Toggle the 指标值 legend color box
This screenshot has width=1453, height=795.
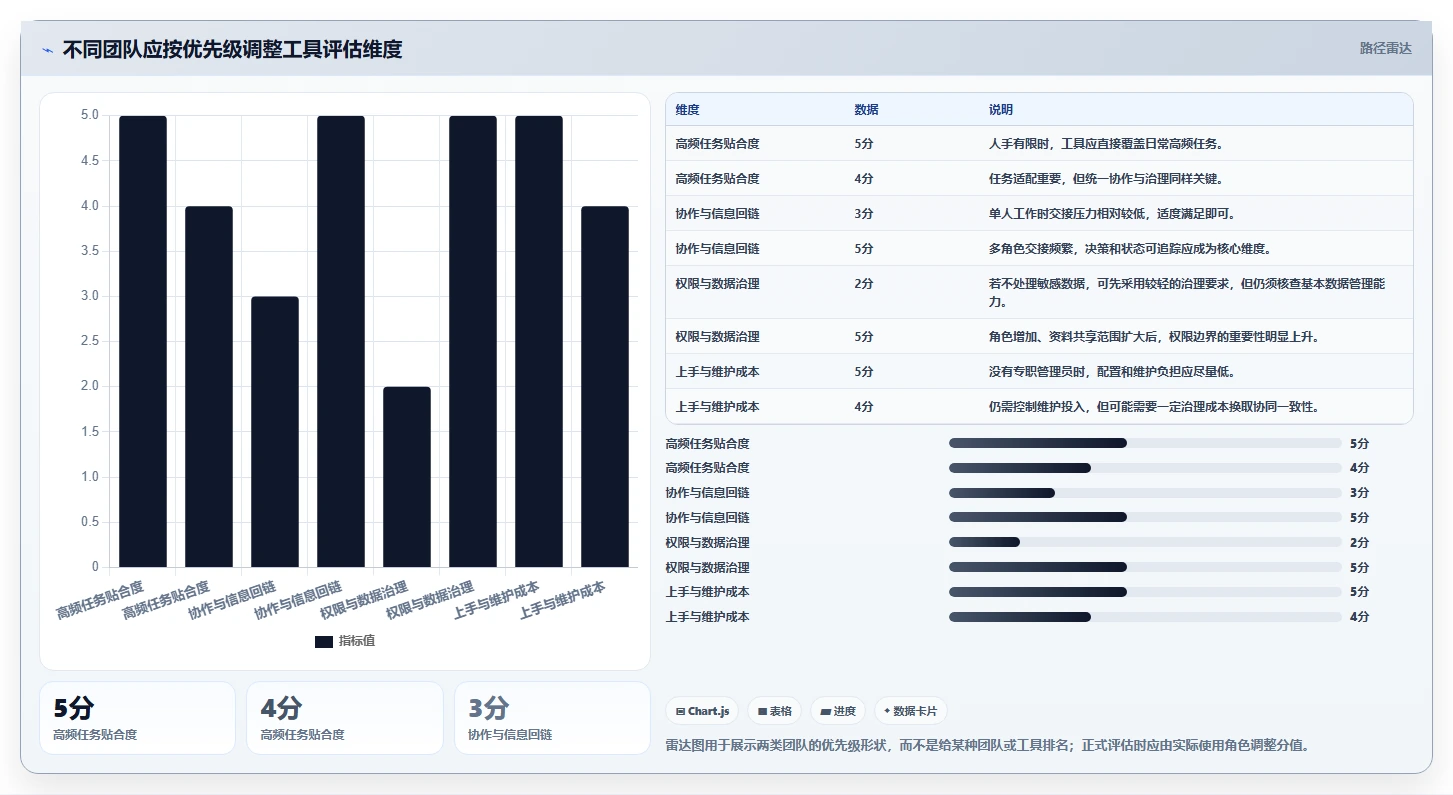point(324,641)
